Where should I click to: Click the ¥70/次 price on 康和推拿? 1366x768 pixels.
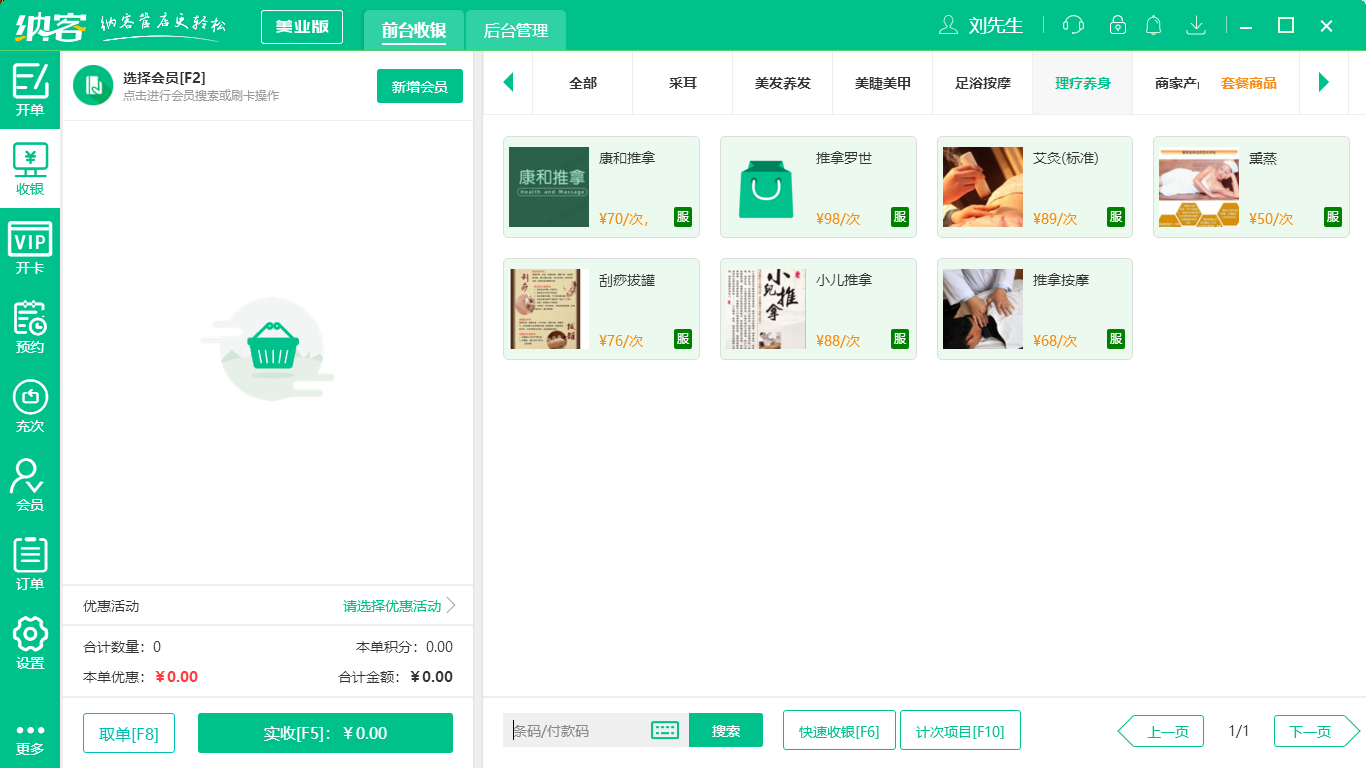click(x=624, y=218)
